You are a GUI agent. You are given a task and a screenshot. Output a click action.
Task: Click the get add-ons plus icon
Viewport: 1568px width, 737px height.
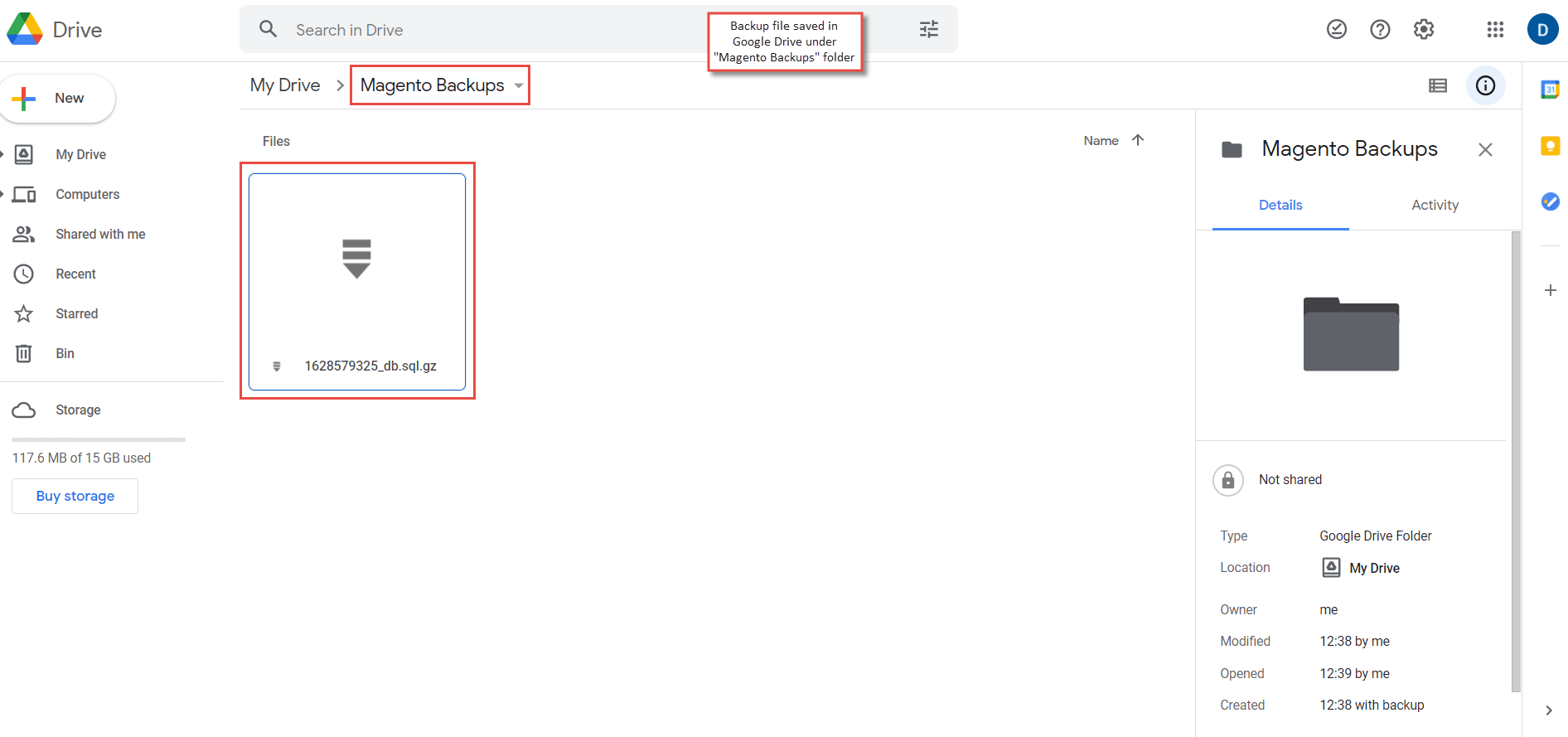pos(1550,290)
